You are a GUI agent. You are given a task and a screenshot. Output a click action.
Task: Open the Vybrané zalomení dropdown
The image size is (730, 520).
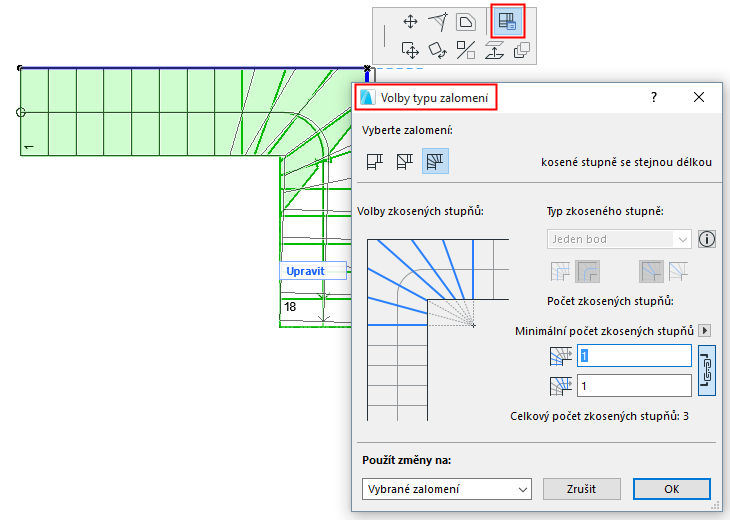point(446,489)
